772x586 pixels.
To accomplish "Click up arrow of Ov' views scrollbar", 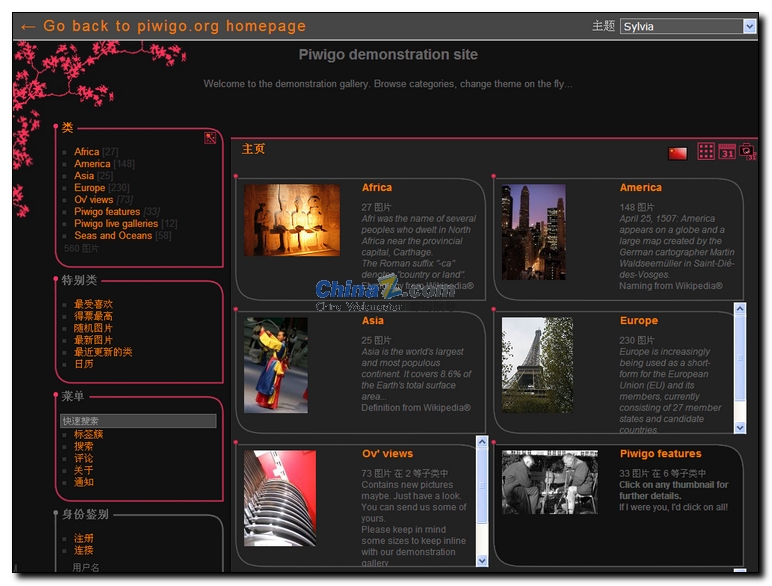I will click(x=482, y=442).
